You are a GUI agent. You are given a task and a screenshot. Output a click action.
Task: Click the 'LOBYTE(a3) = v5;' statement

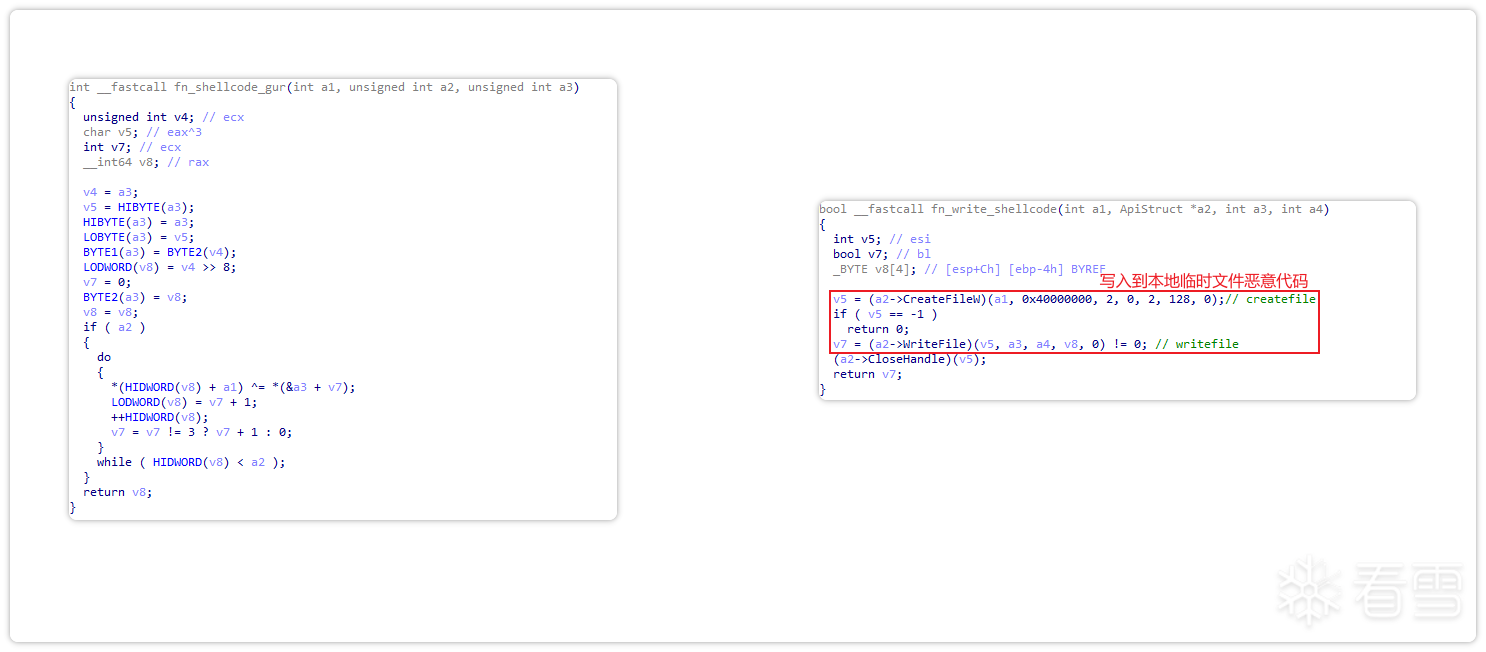(139, 237)
